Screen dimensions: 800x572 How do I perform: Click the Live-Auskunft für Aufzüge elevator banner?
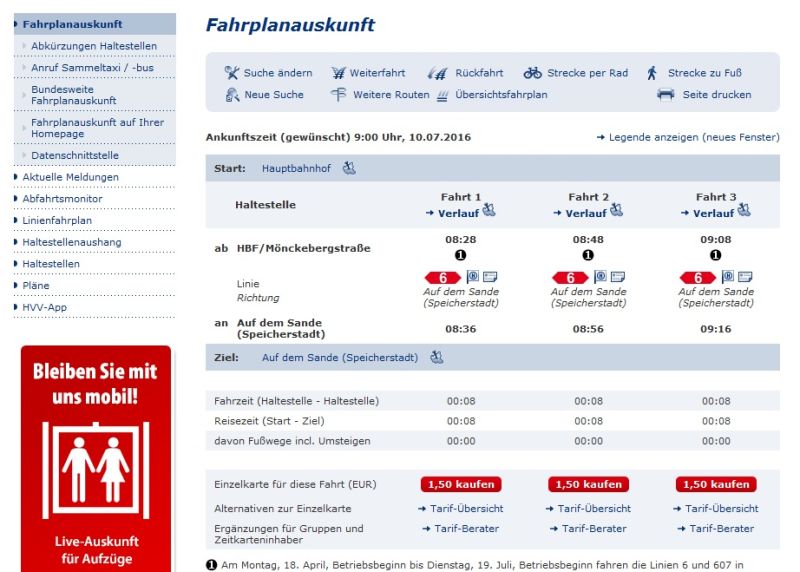[x=96, y=459]
